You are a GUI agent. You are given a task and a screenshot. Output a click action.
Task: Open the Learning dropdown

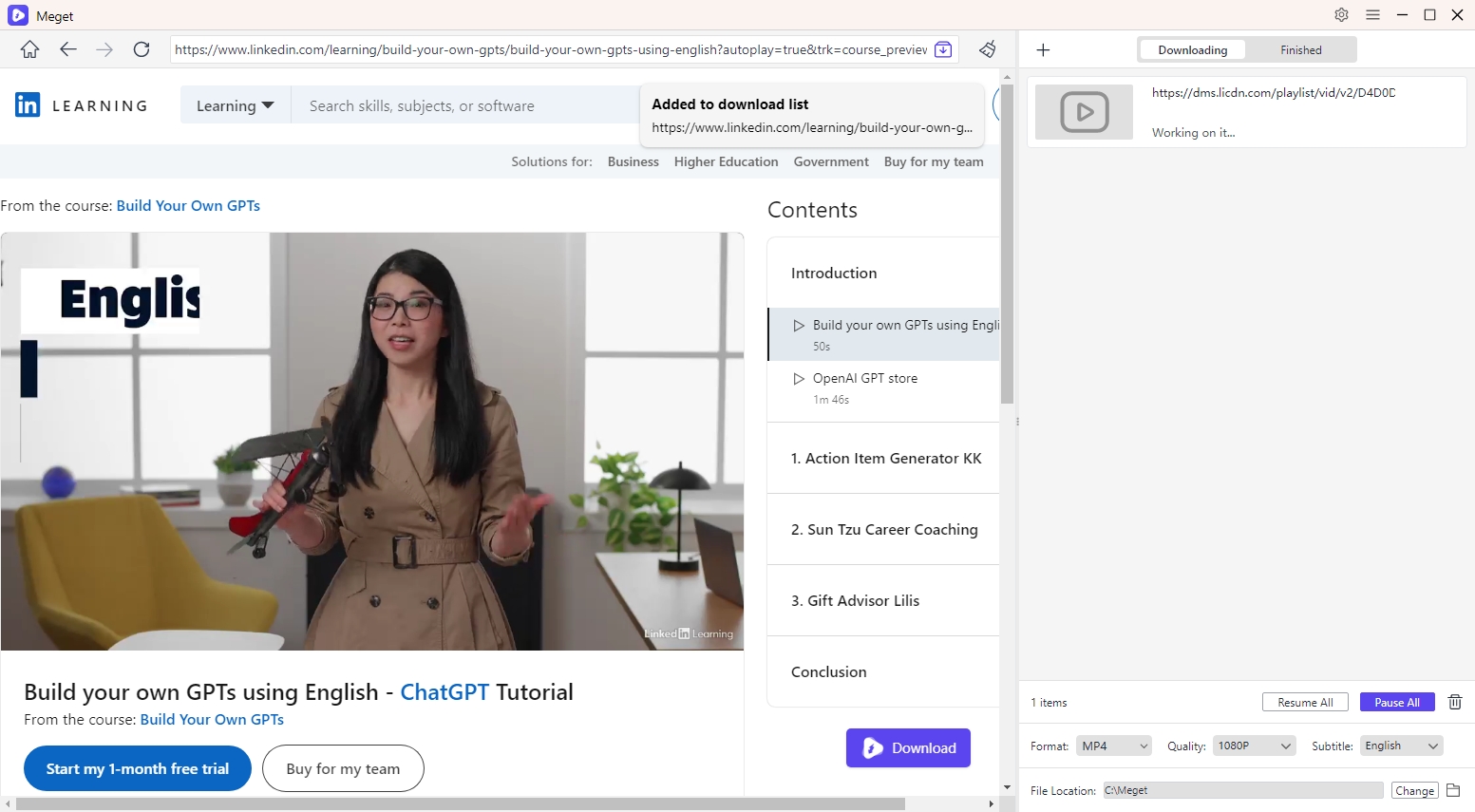pos(235,105)
